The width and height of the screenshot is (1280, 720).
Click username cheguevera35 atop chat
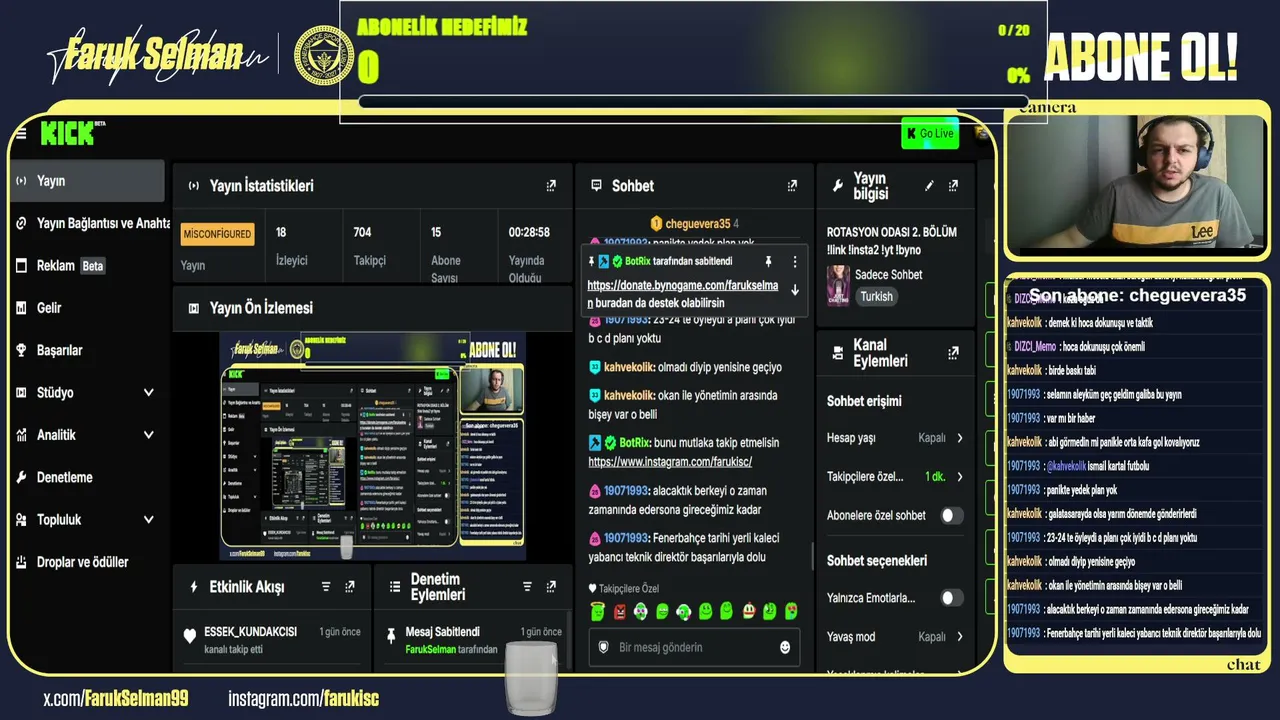click(x=698, y=224)
